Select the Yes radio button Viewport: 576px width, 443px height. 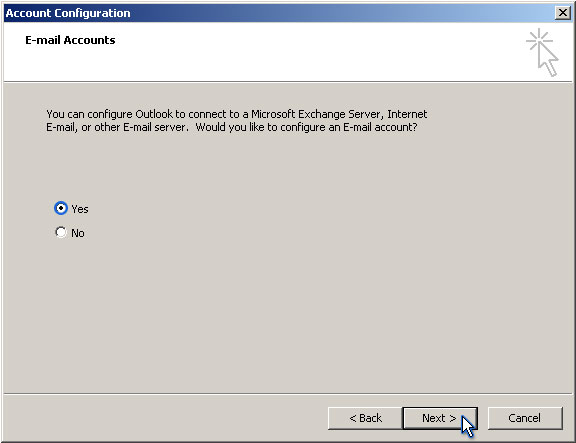pyautogui.click(x=61, y=208)
